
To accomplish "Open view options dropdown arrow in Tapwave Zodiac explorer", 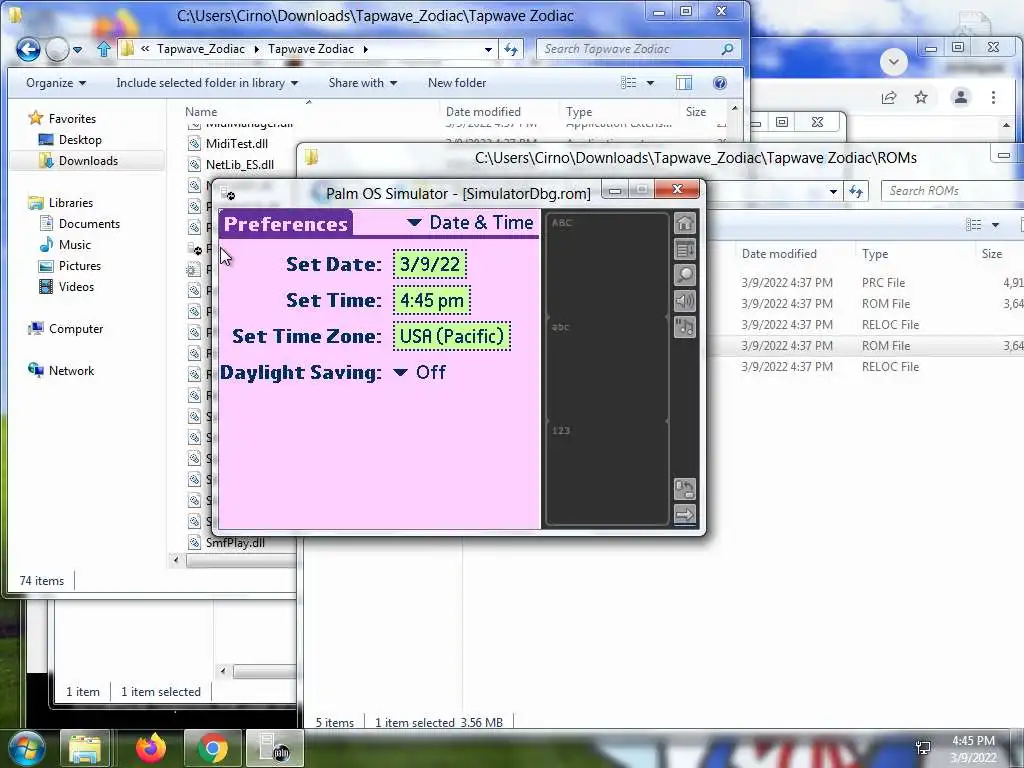I will coord(650,83).
